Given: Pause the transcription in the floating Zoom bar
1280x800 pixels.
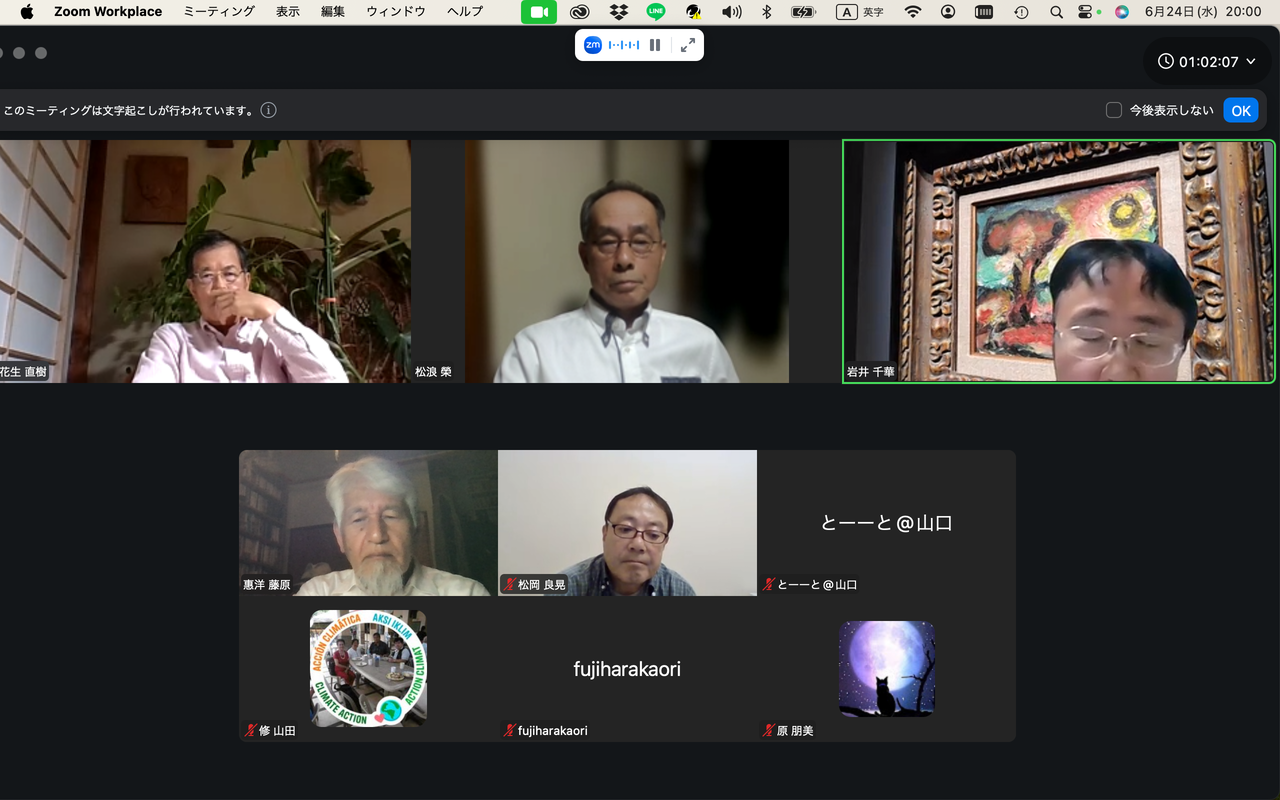Looking at the screenshot, I should (655, 45).
